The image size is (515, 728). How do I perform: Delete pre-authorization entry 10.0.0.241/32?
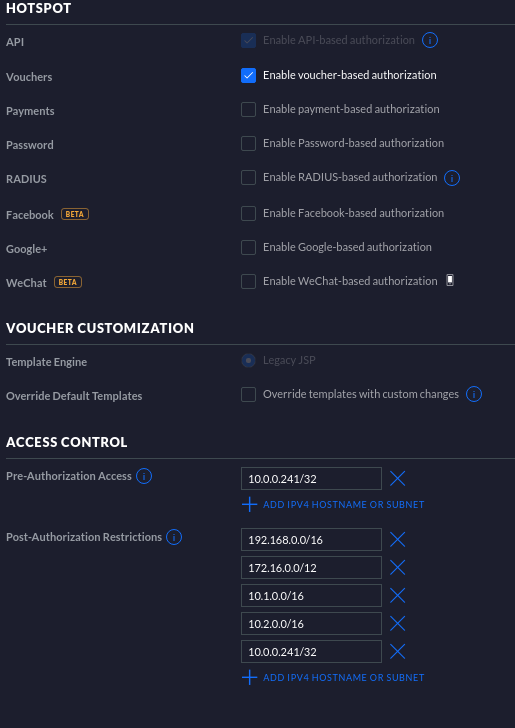[398, 478]
